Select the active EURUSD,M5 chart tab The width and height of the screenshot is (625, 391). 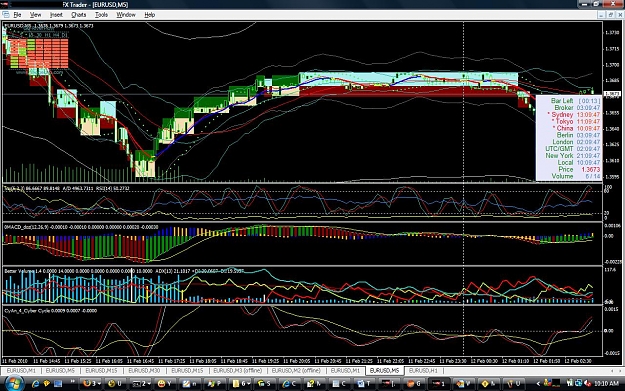tap(384, 370)
